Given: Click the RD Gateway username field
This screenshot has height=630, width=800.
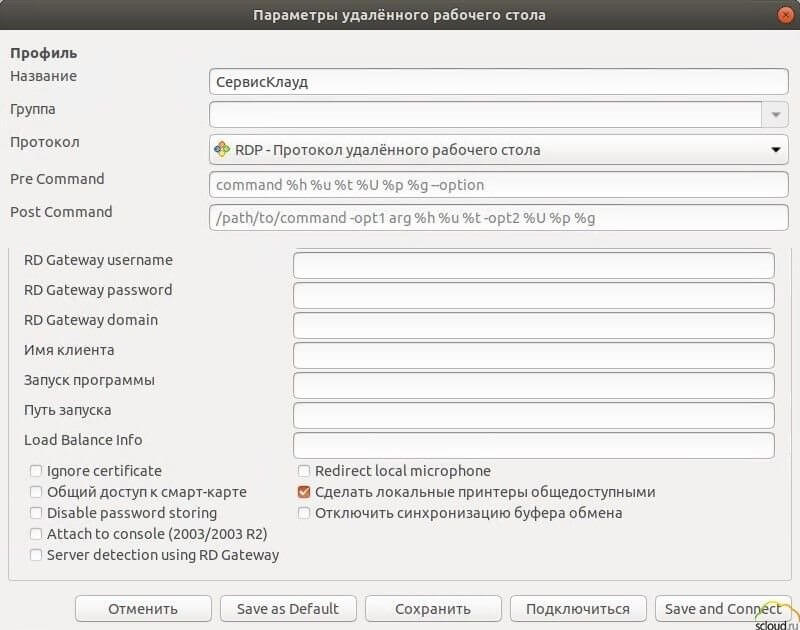Looking at the screenshot, I should point(533,265).
